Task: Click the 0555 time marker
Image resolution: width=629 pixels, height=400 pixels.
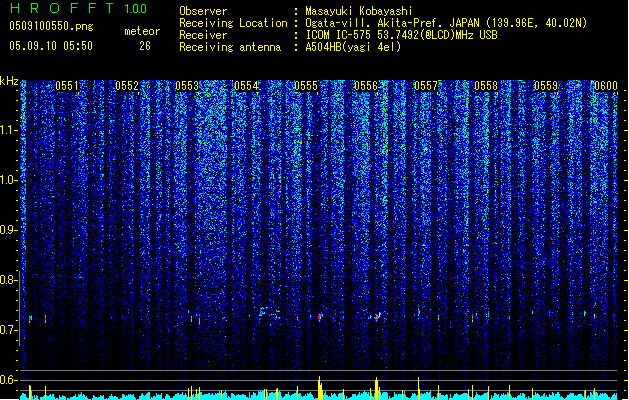Action: (x=306, y=86)
